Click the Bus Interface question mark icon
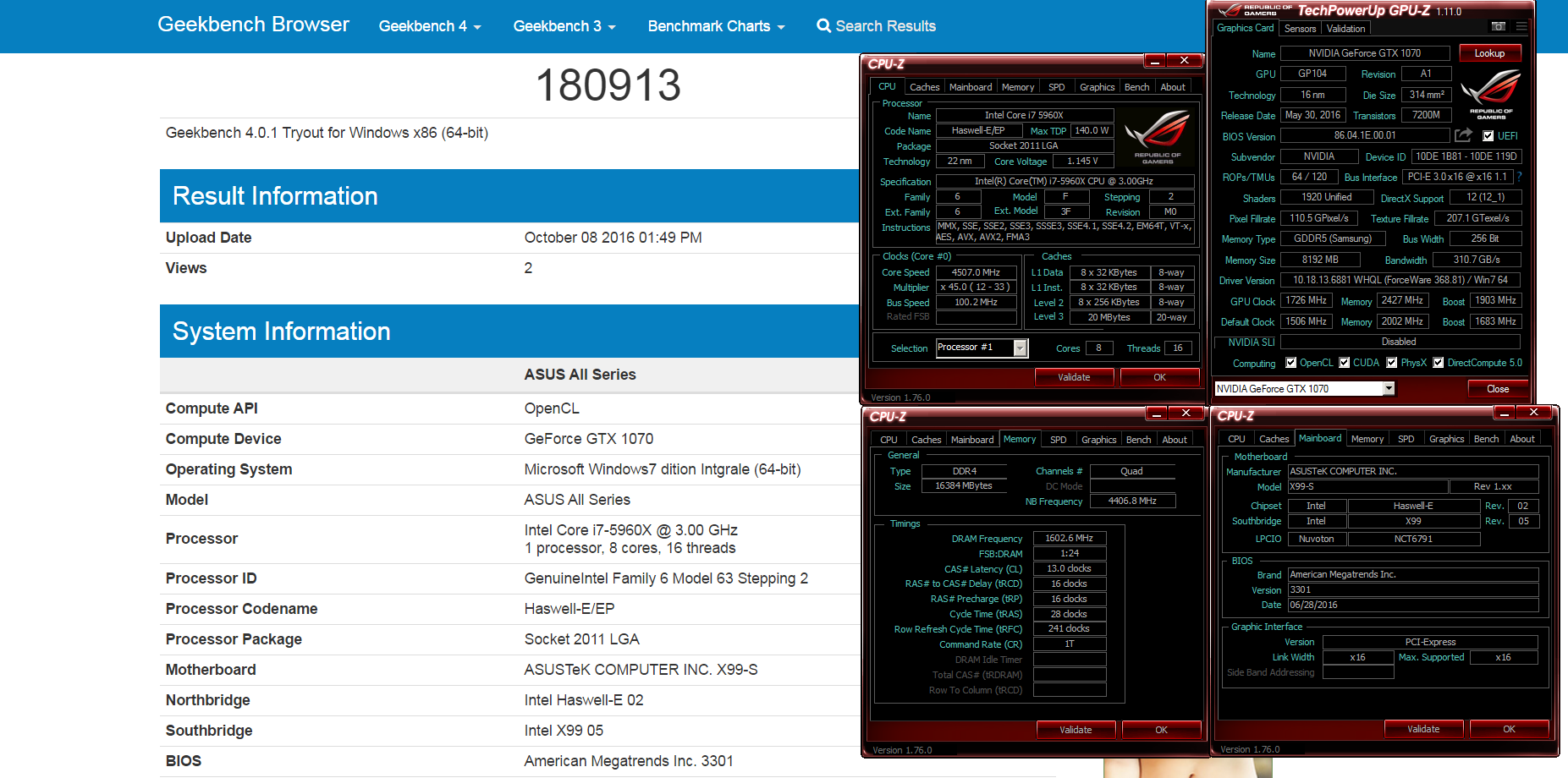The height and width of the screenshot is (778, 1568). tap(1520, 177)
